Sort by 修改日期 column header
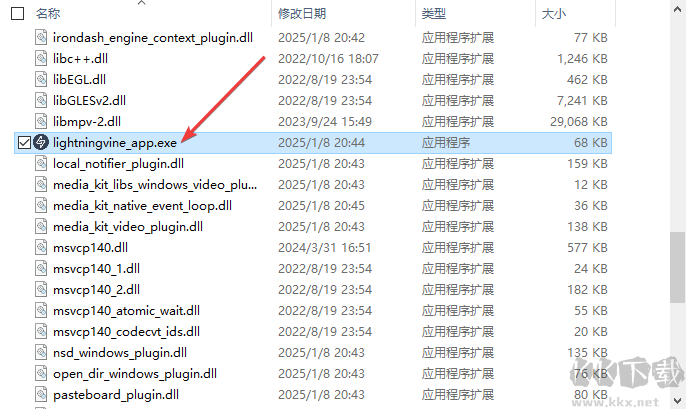Viewport: 686px width, 409px height. pos(302,14)
